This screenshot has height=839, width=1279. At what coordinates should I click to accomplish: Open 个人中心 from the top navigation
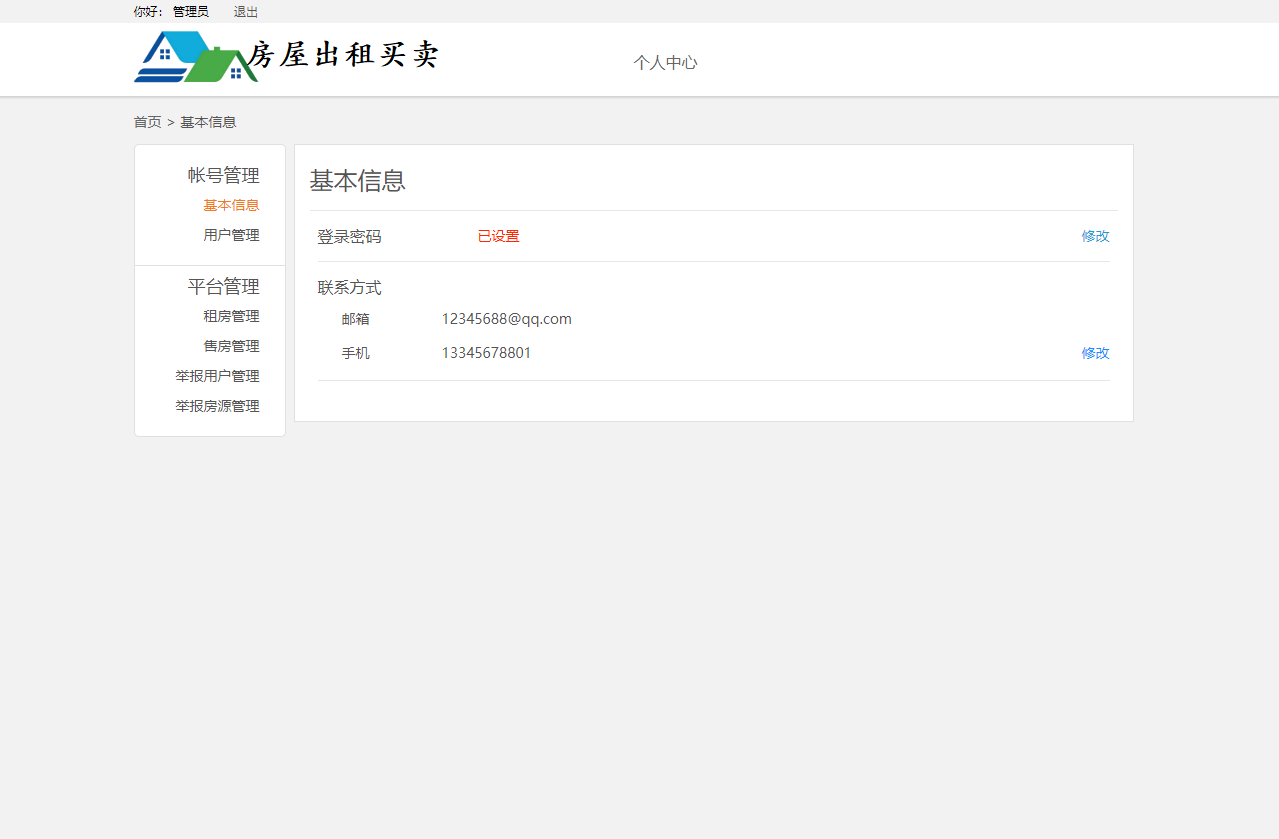[x=665, y=62]
